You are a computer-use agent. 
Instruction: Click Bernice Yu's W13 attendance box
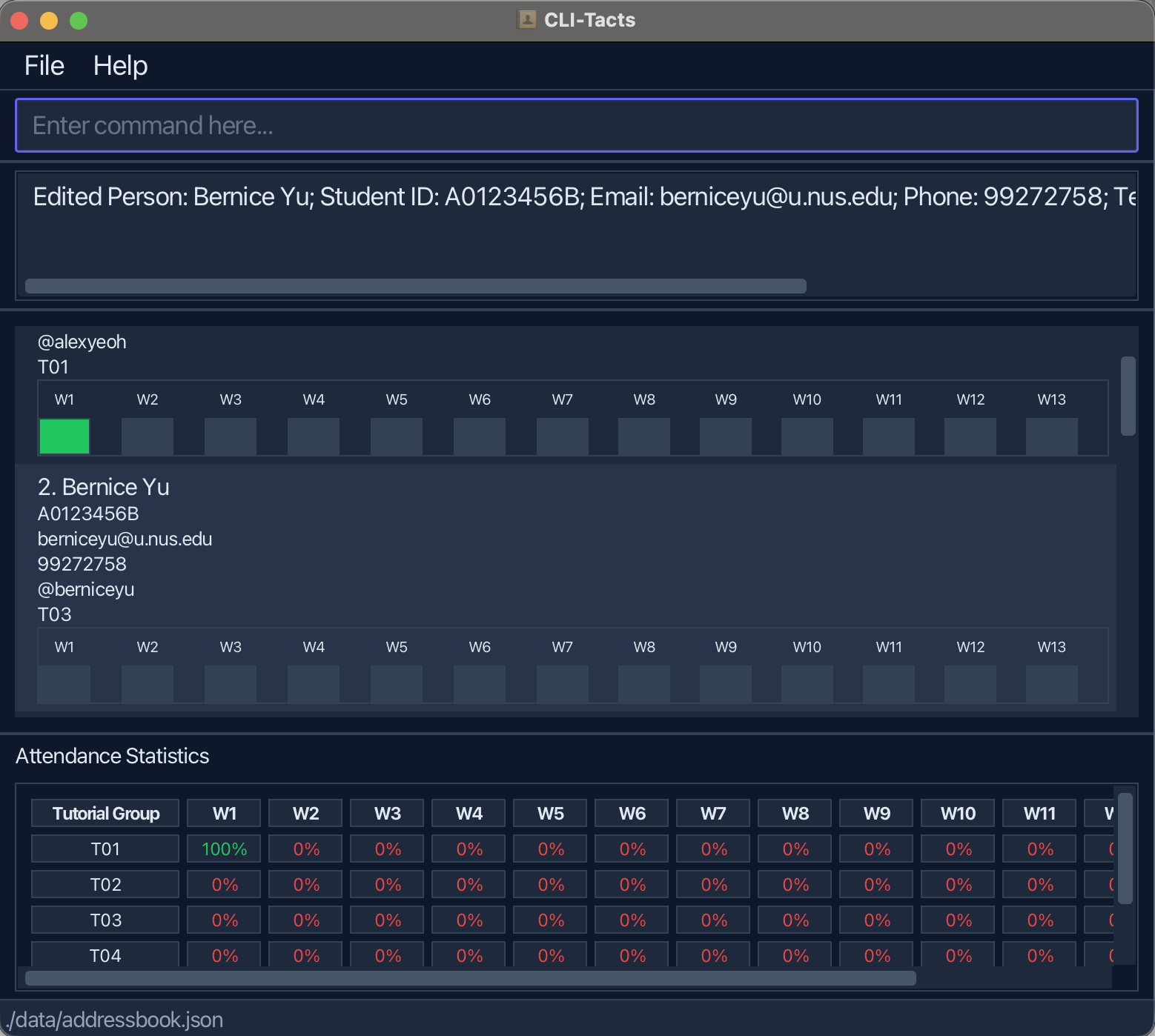coord(1051,684)
